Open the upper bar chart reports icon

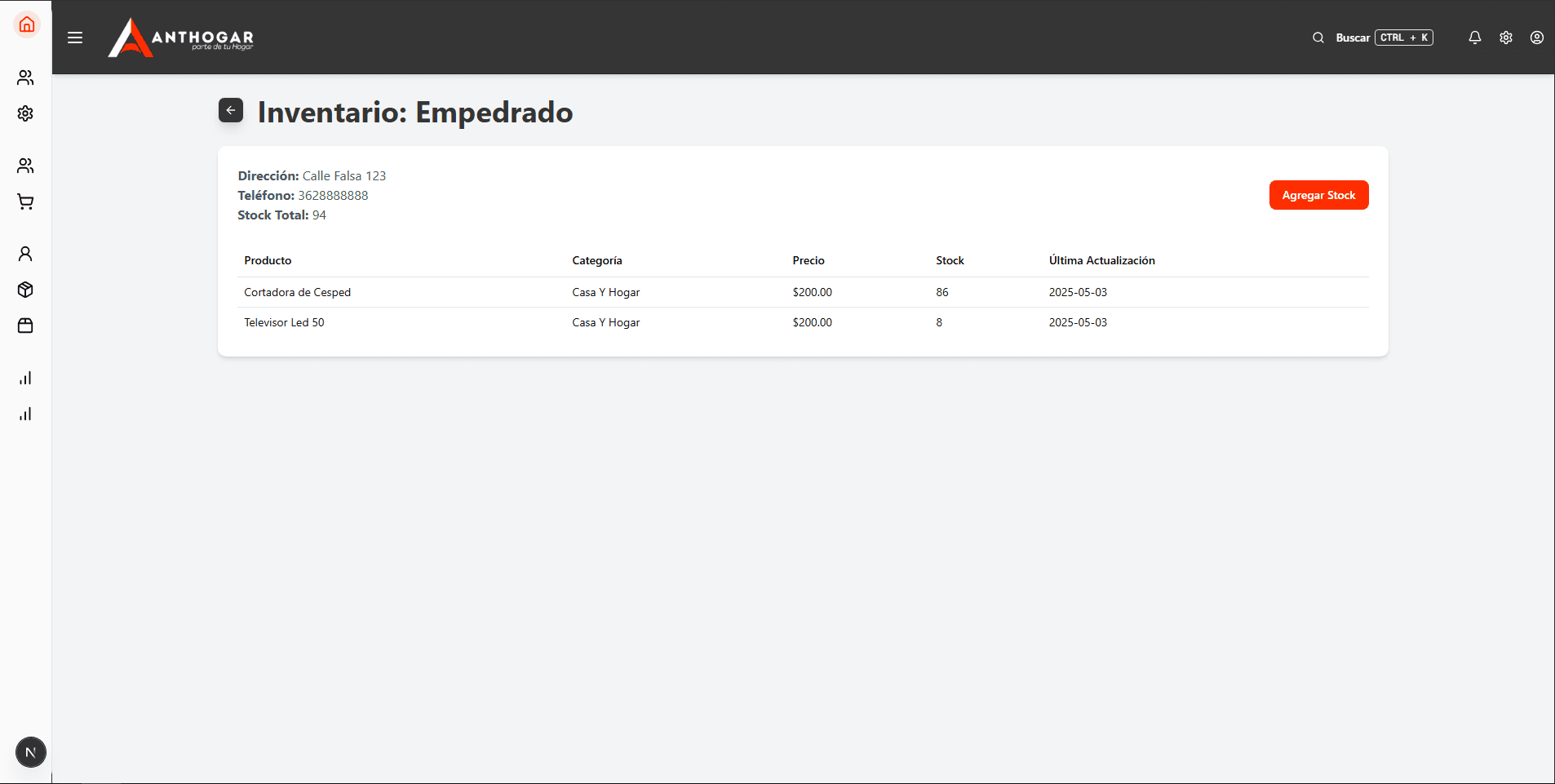(25, 378)
